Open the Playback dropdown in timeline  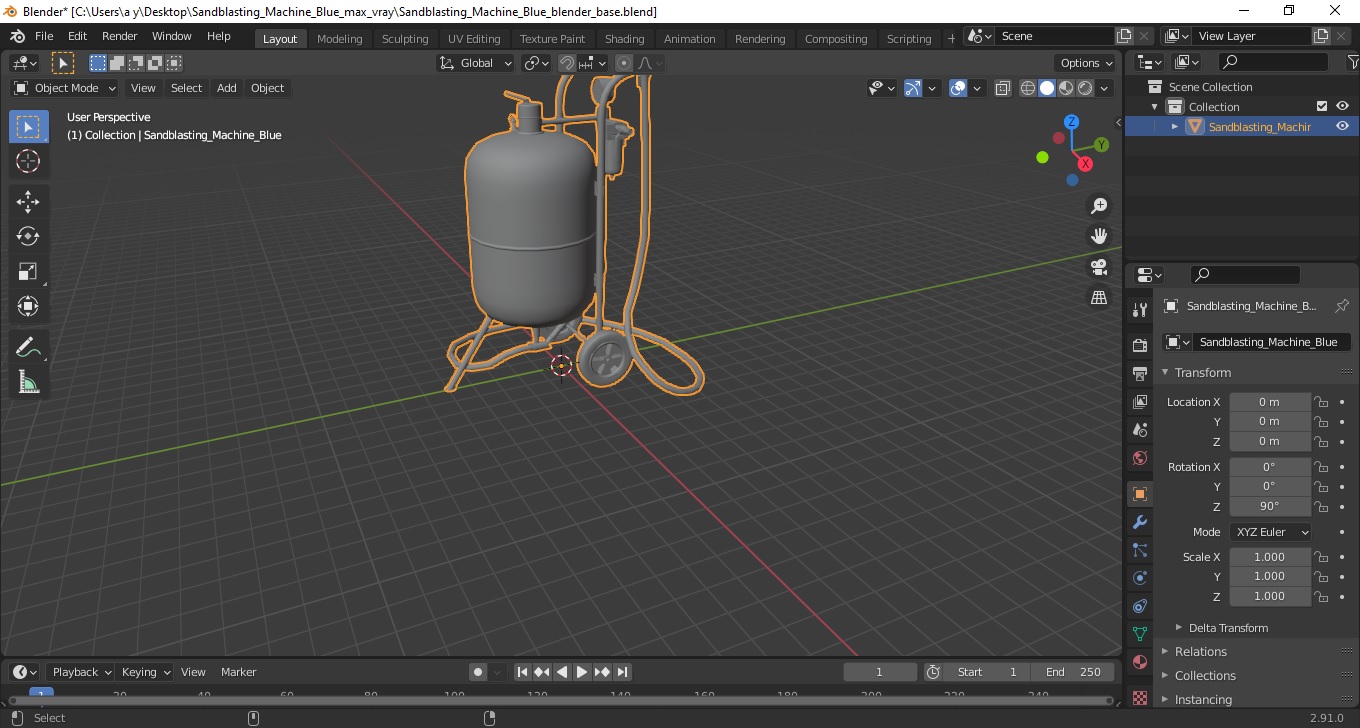(80, 672)
